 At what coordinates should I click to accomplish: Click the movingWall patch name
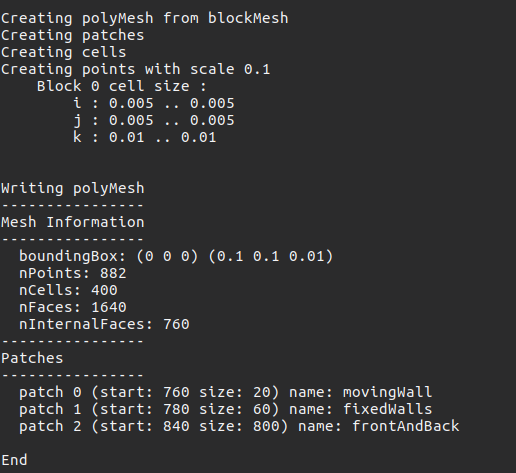coord(388,392)
